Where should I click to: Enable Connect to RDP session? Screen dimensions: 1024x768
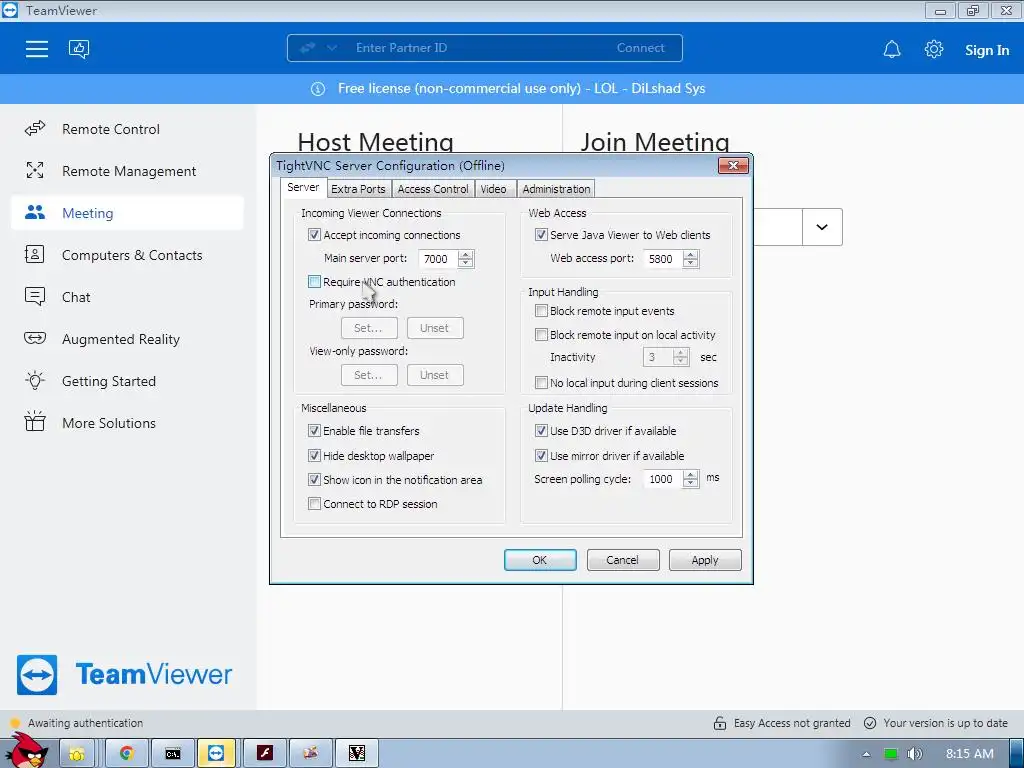pyautogui.click(x=314, y=504)
